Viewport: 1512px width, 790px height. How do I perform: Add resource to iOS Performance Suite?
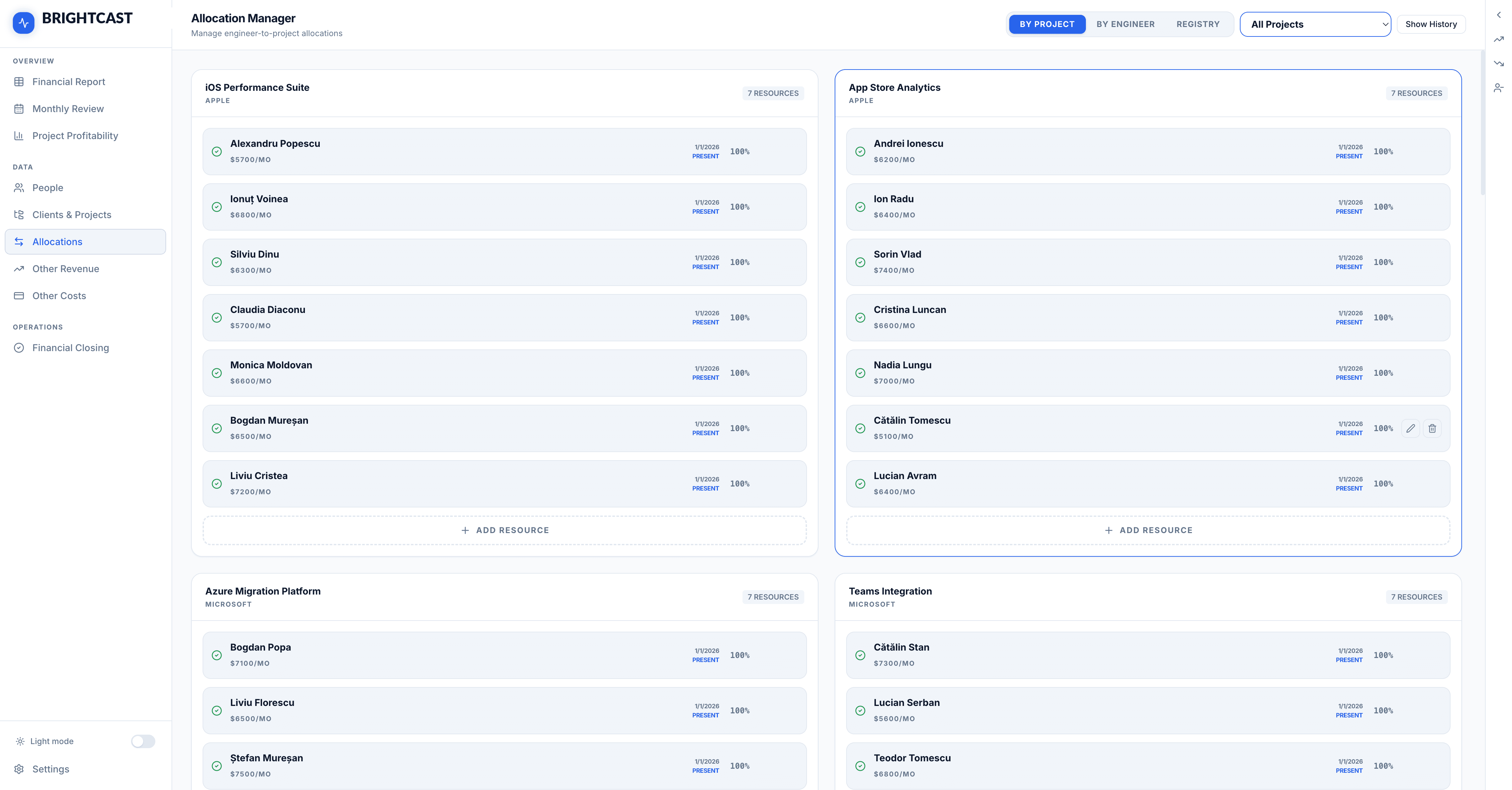[x=504, y=530]
